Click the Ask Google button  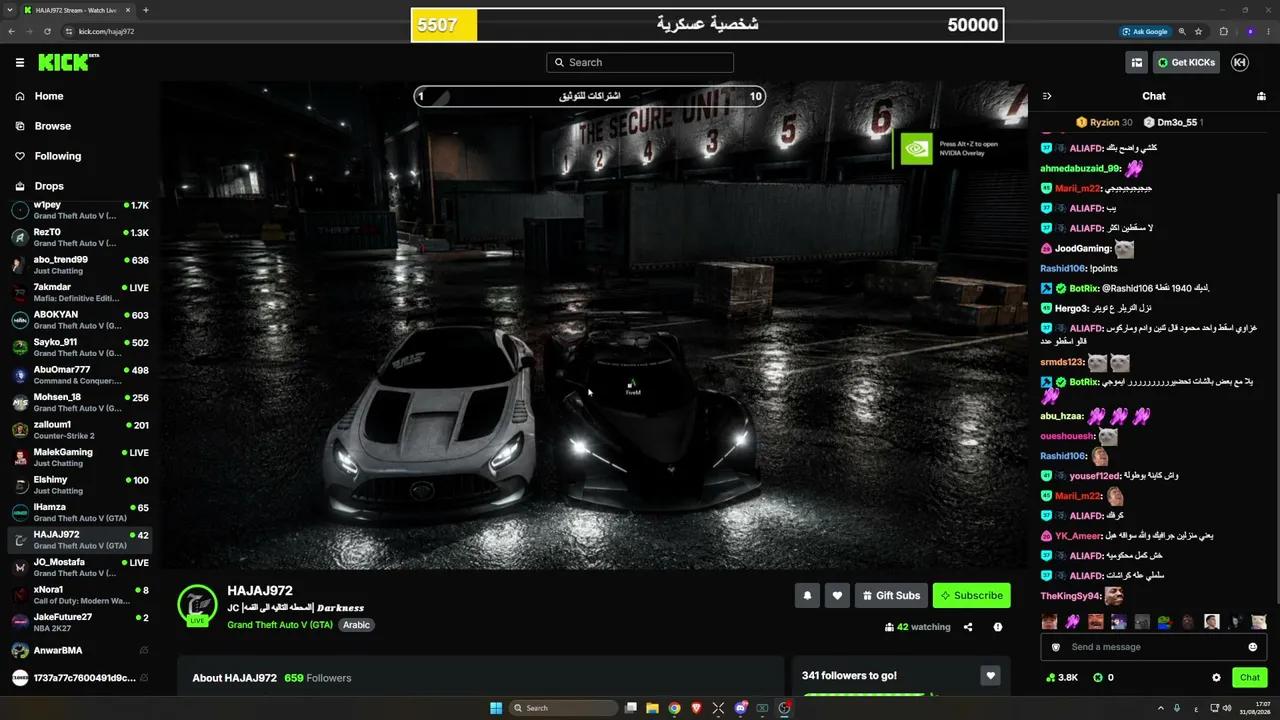(x=1145, y=31)
